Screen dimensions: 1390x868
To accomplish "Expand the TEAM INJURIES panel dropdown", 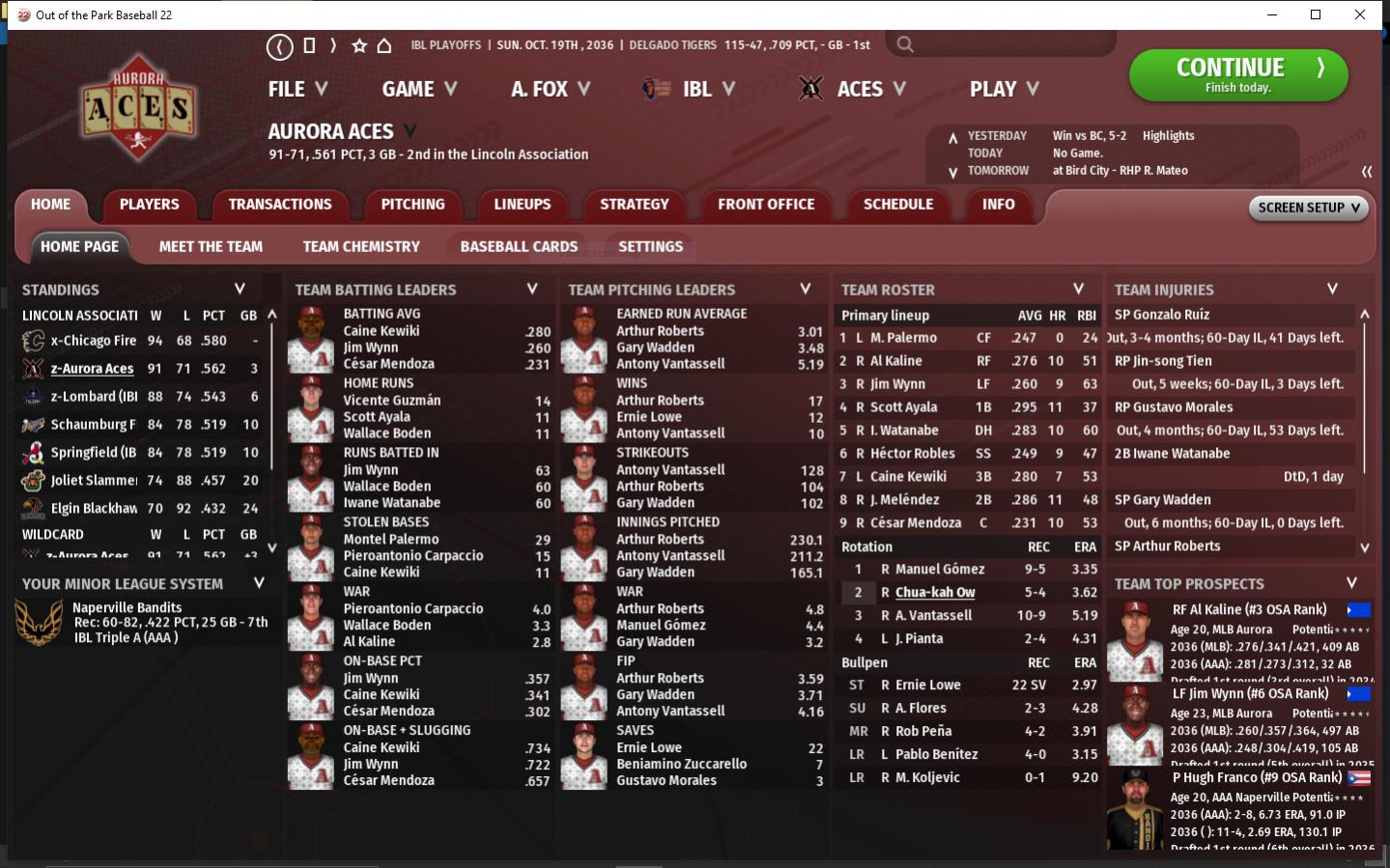I will (x=1332, y=289).
